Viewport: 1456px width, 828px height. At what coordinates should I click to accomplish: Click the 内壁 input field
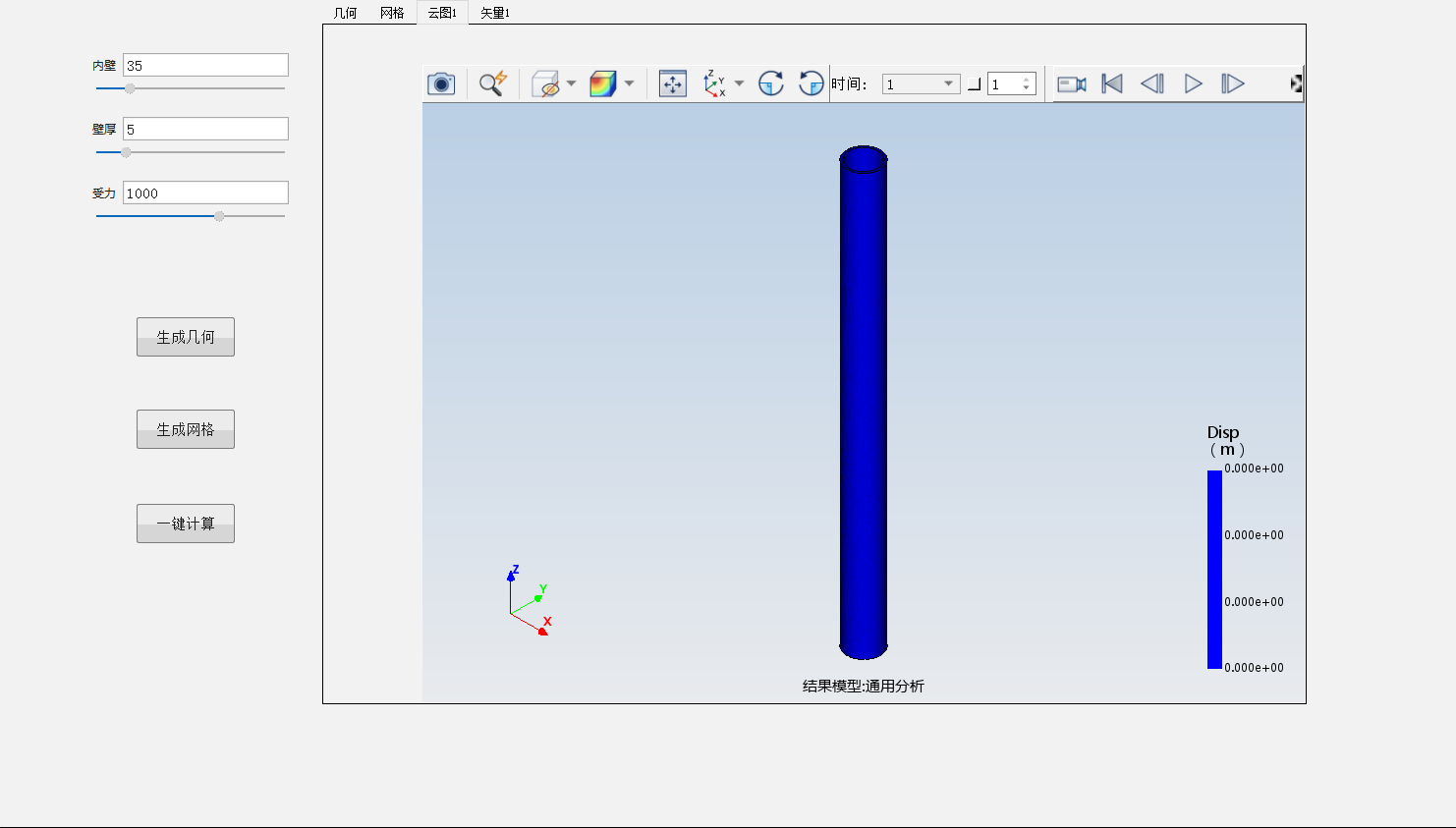pyautogui.click(x=205, y=65)
